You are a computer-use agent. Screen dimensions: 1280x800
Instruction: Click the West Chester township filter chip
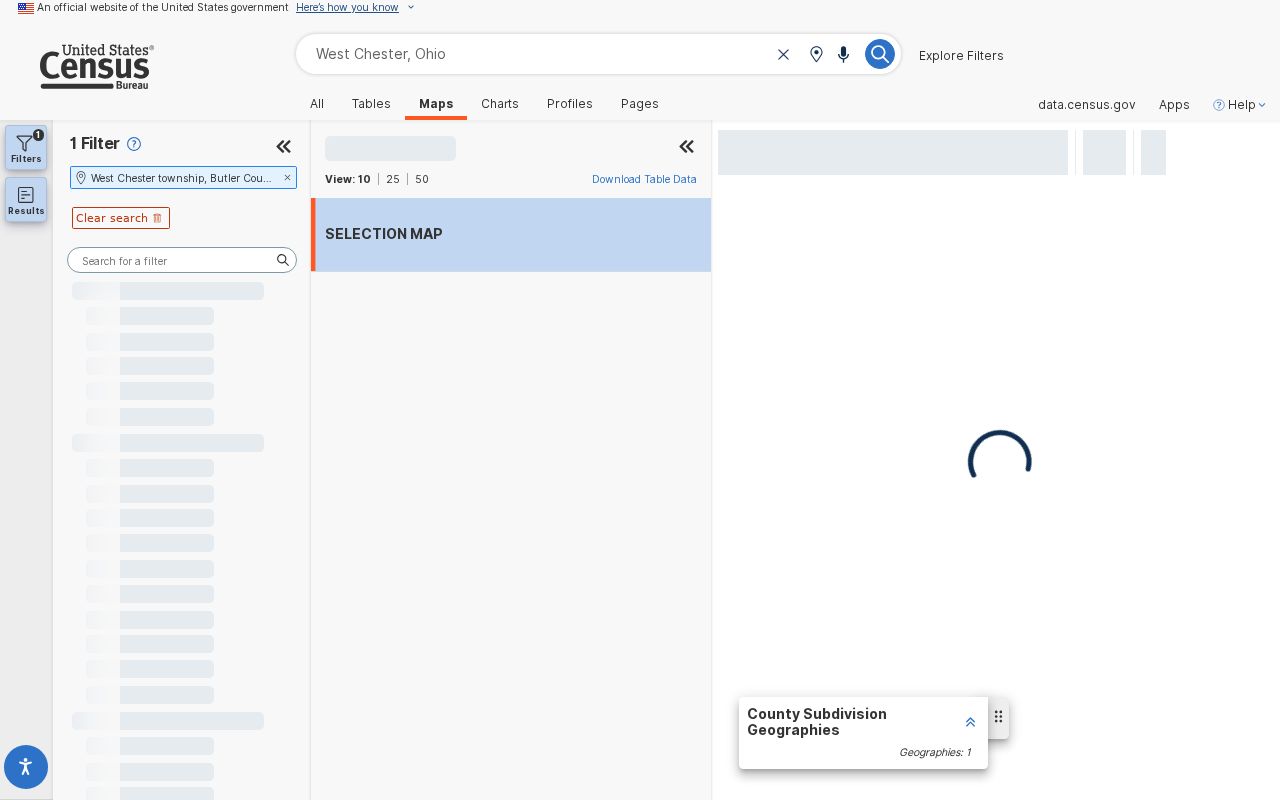pyautogui.click(x=183, y=178)
